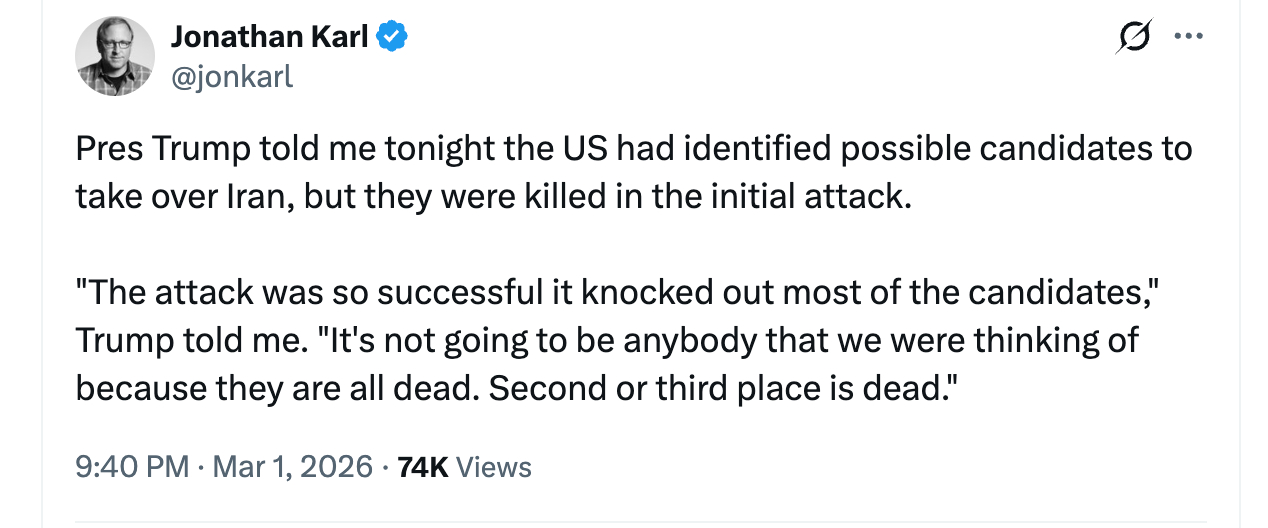Open the @jonkarl handle link
Viewport: 1268px width, 528px height.
pyautogui.click(x=232, y=76)
